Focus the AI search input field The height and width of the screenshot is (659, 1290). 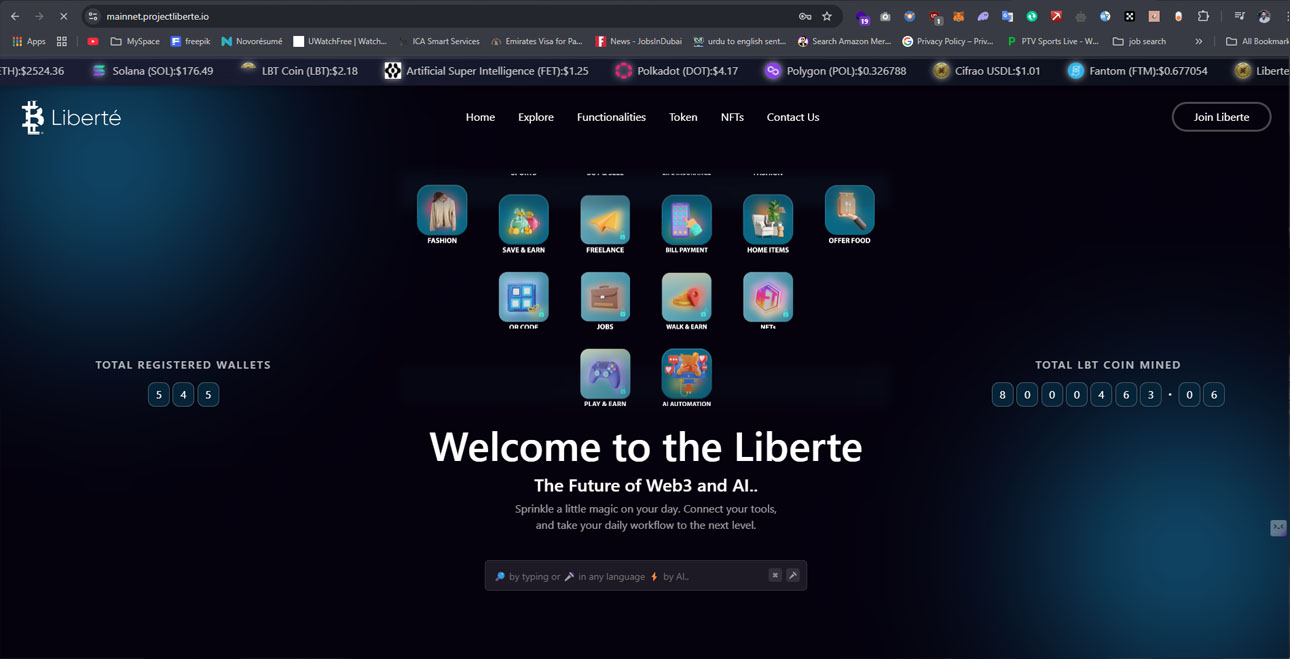click(630, 576)
